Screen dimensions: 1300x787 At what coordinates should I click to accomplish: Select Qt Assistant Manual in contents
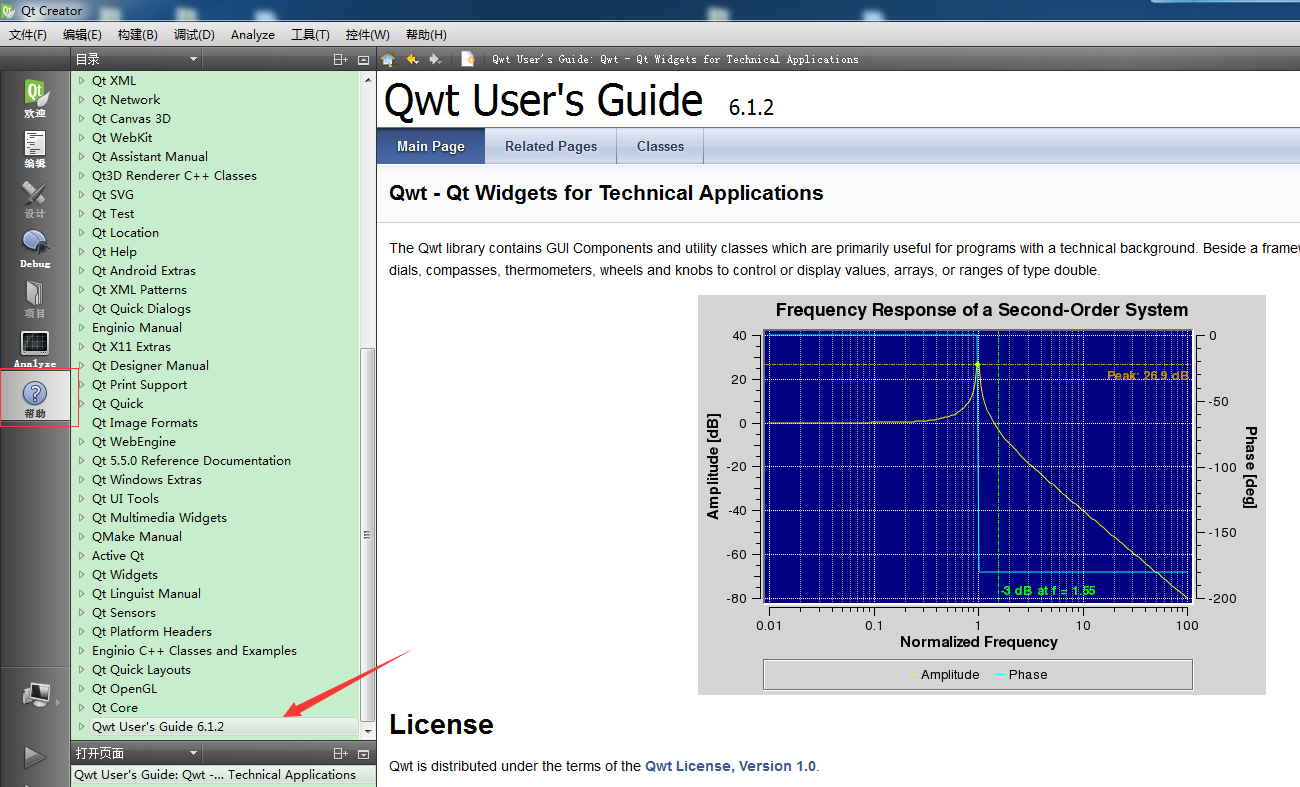[150, 157]
